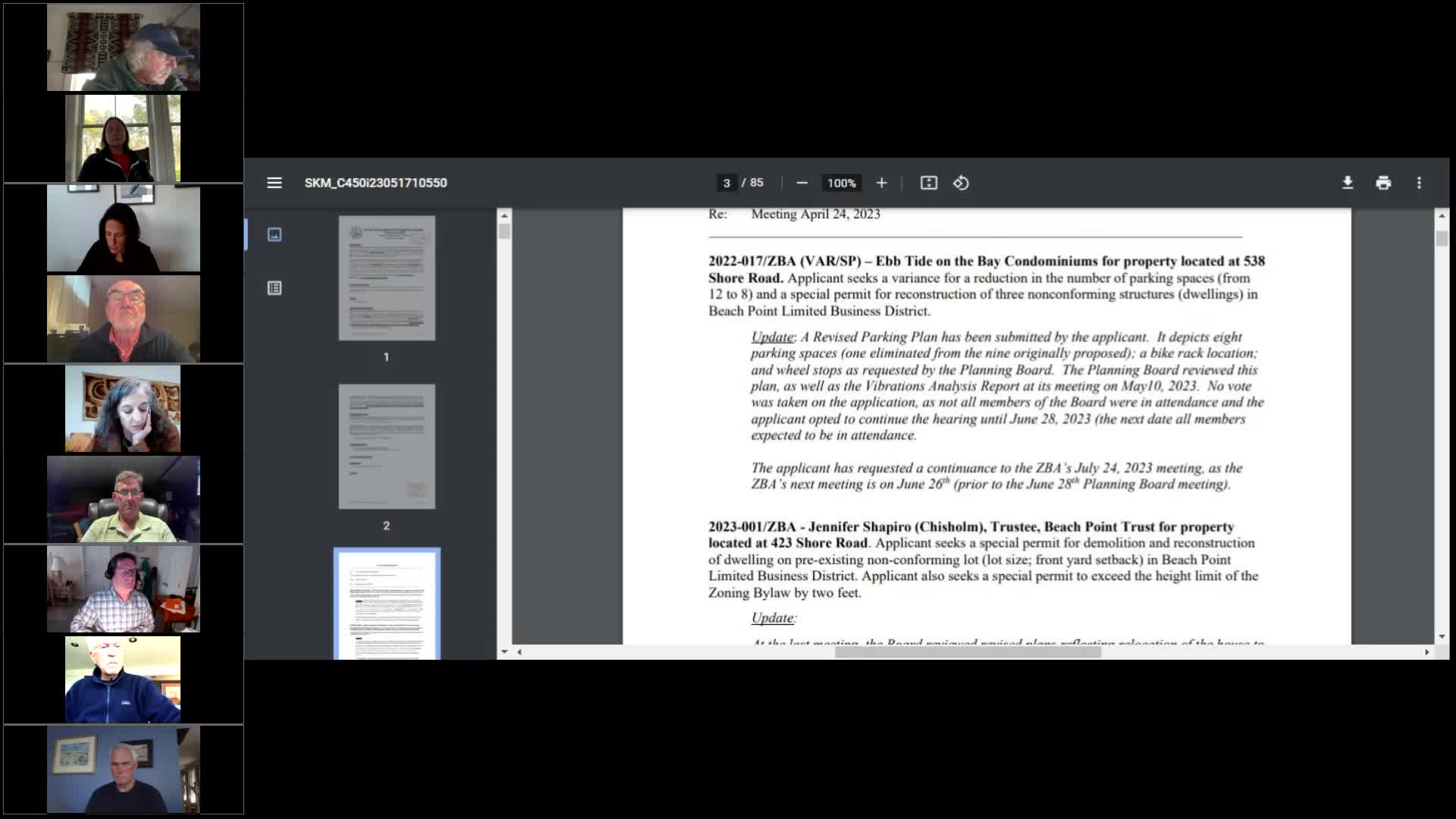Click the 100% zoom level field
The image size is (1456, 819).
point(841,183)
